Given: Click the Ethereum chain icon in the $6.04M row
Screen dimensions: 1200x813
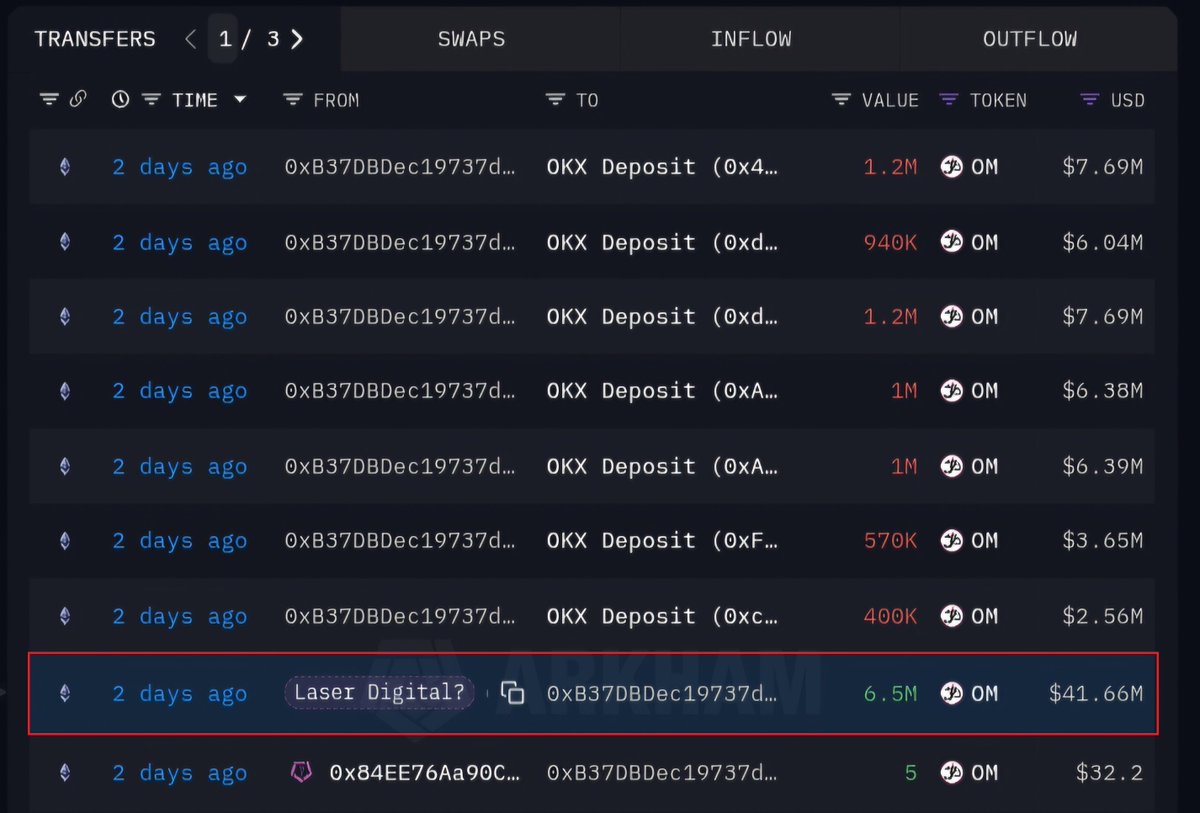Looking at the screenshot, I should point(65,242).
